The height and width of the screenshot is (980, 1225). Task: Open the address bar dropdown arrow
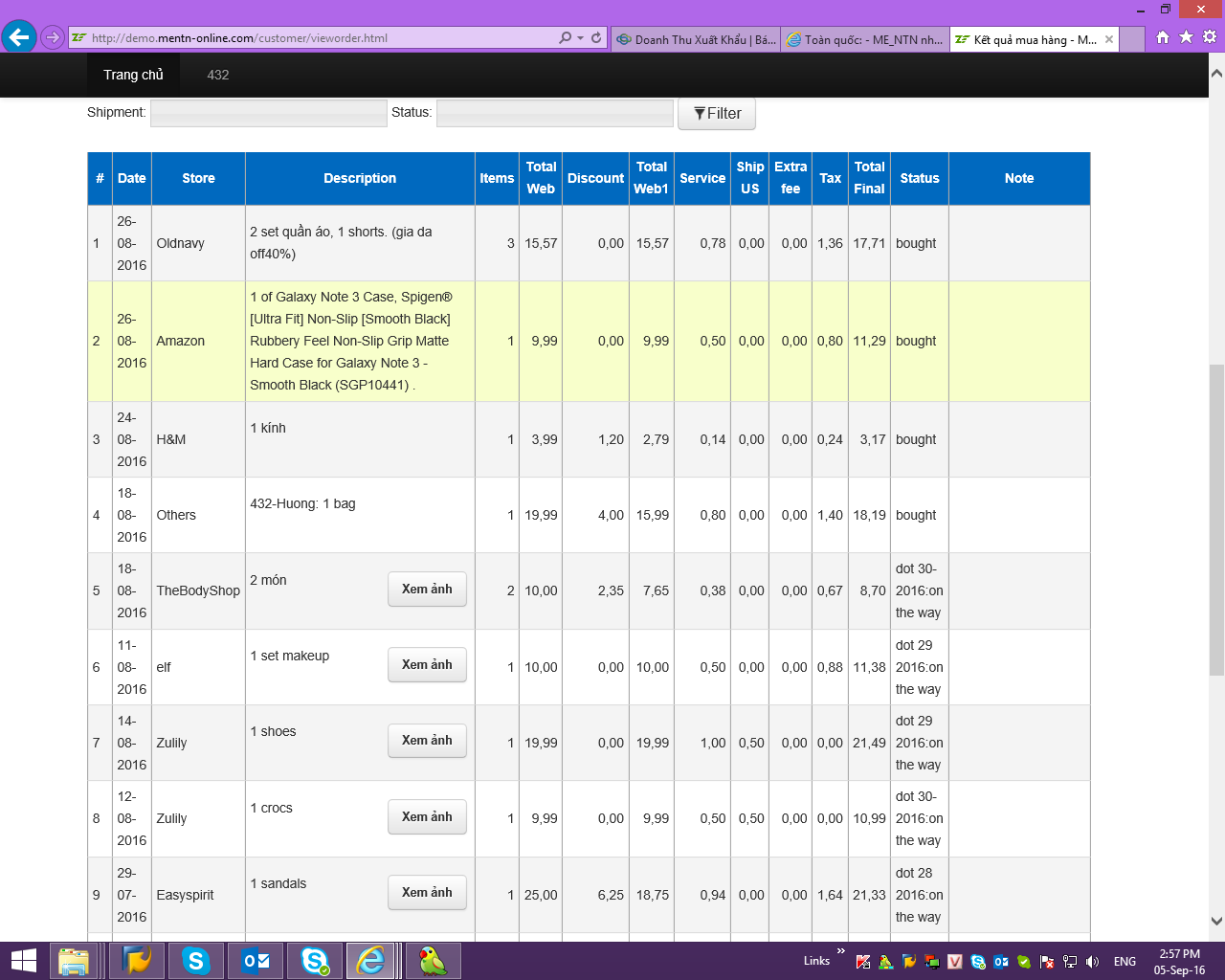580,38
